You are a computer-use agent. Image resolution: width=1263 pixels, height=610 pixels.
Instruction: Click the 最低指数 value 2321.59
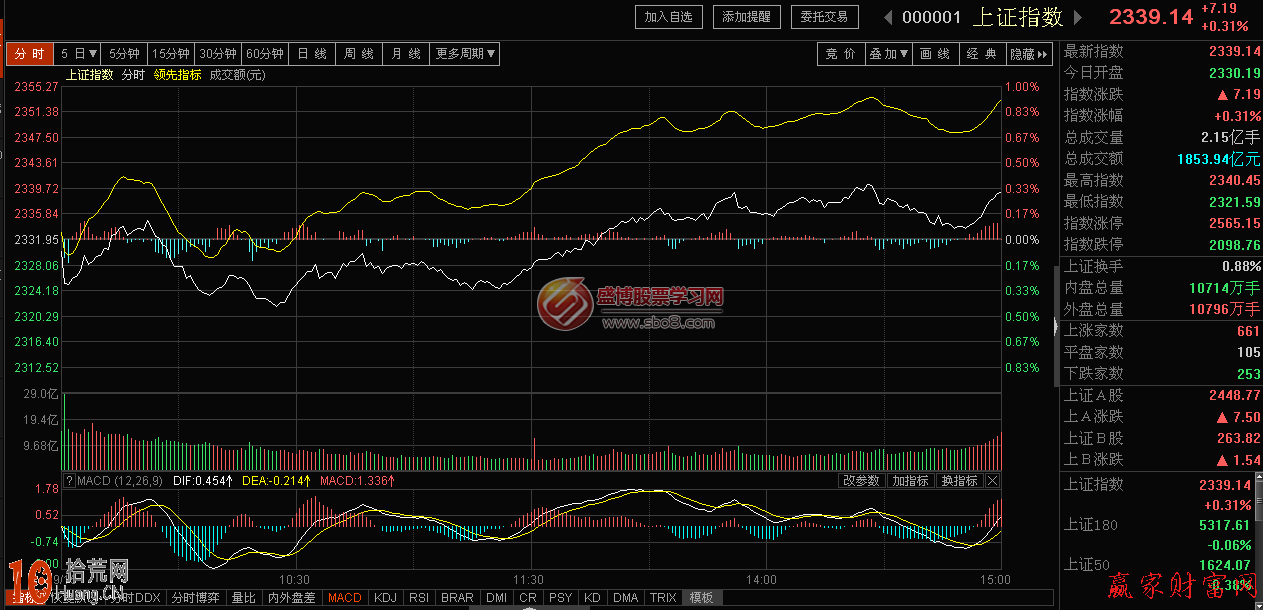click(1235, 202)
